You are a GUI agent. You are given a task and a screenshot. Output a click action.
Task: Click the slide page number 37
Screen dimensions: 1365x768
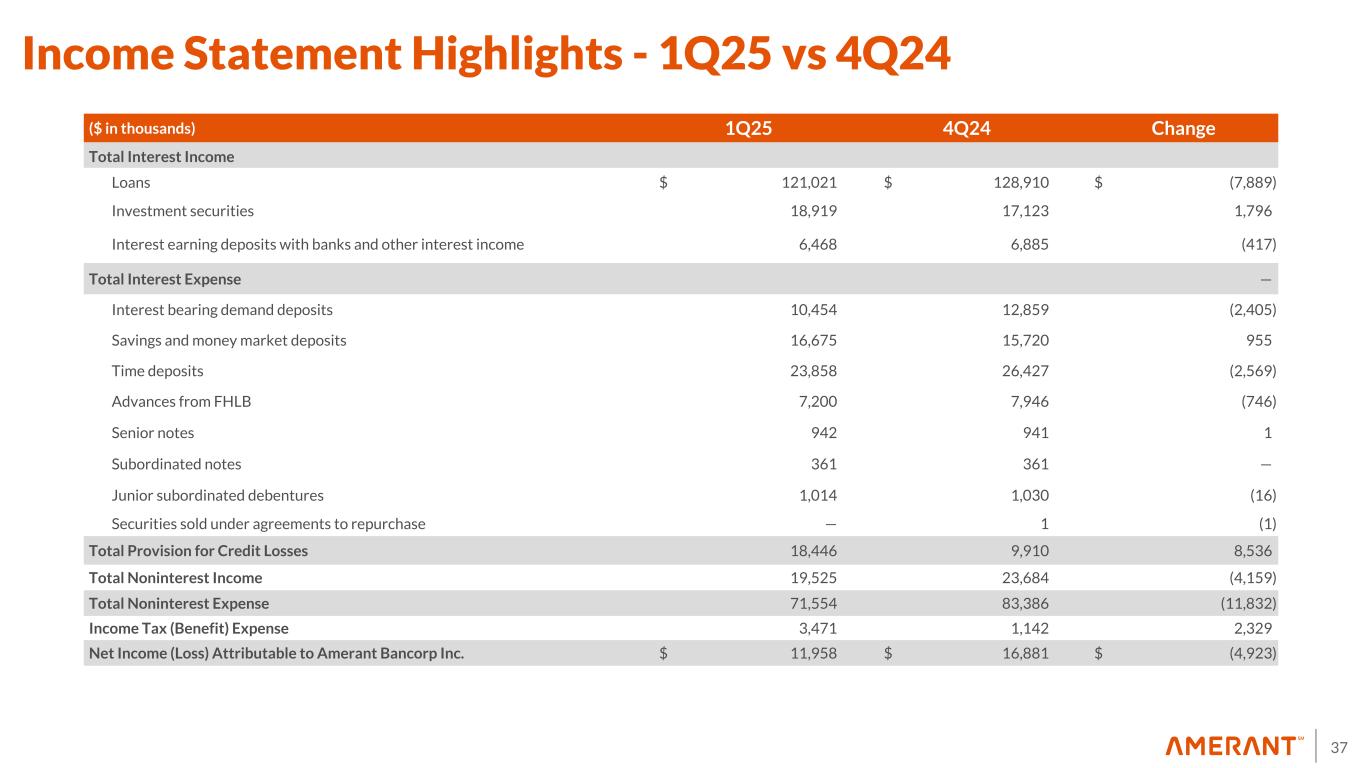coord(1339,747)
